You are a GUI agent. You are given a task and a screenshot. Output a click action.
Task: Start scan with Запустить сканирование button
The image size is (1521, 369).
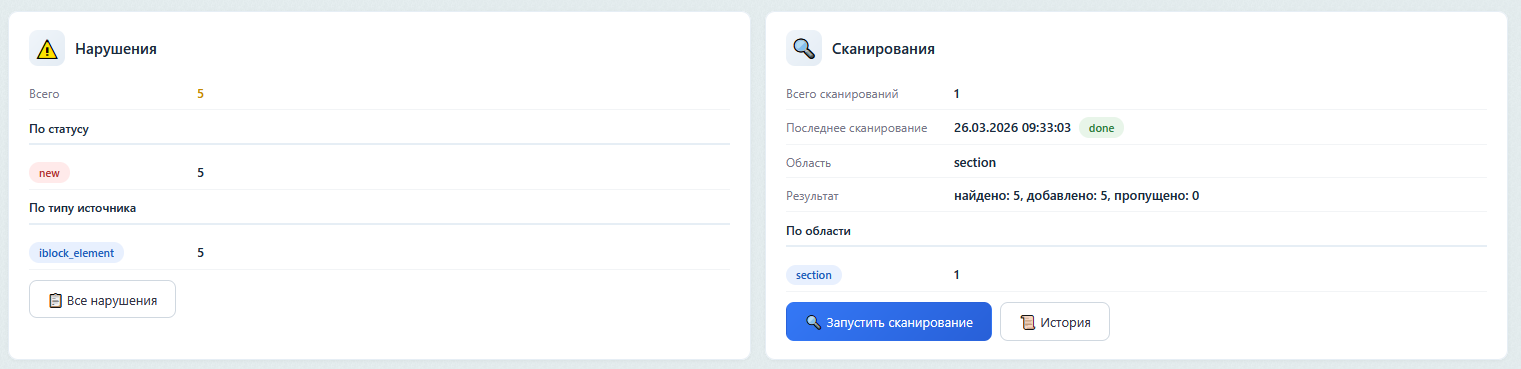889,322
